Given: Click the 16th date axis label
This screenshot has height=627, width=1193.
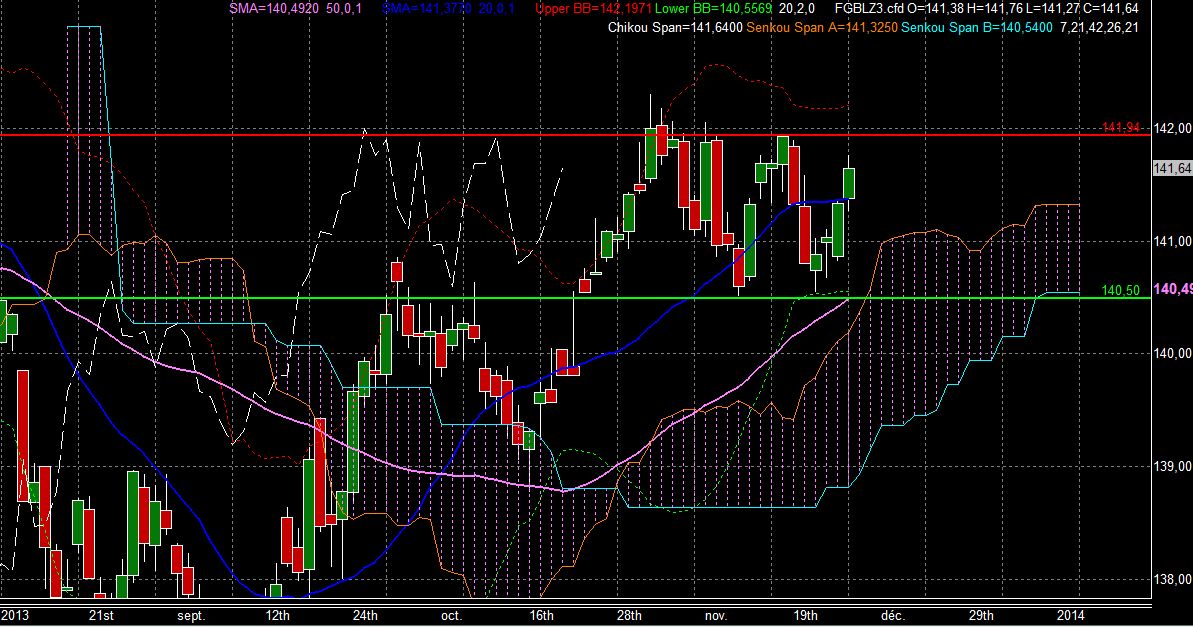Looking at the screenshot, I should tap(541, 615).
